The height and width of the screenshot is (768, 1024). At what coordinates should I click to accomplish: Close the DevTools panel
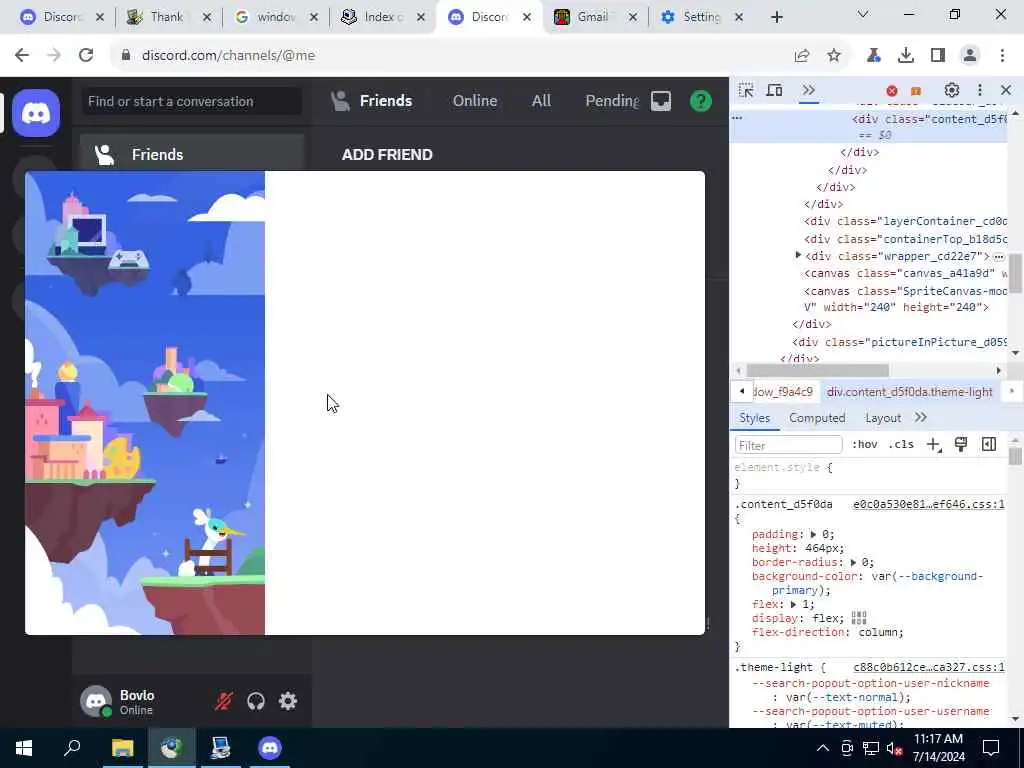coord(1006,90)
